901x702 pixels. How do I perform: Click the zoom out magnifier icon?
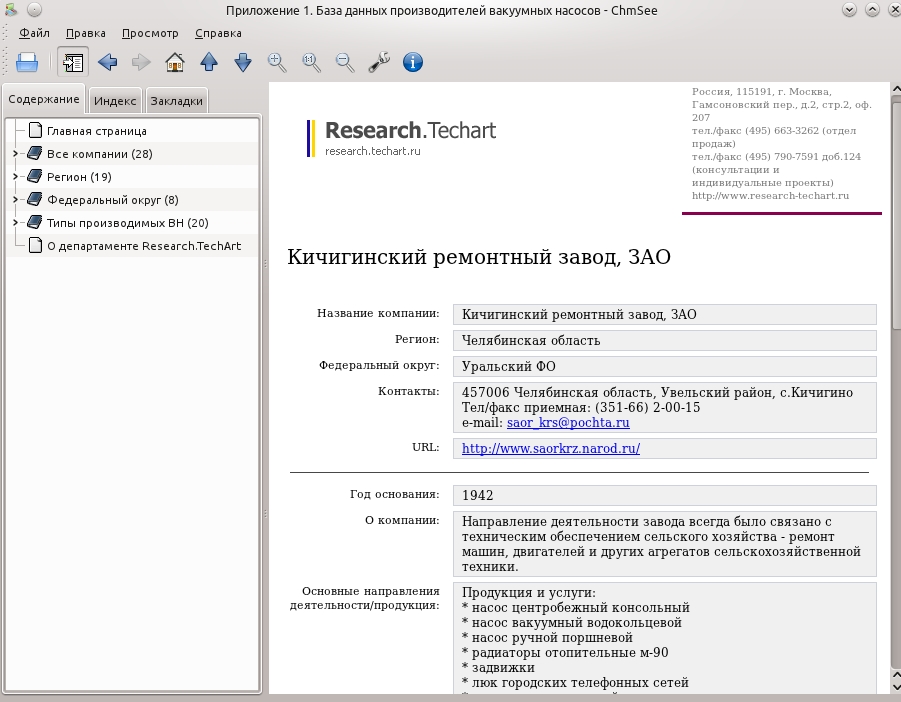coord(345,62)
